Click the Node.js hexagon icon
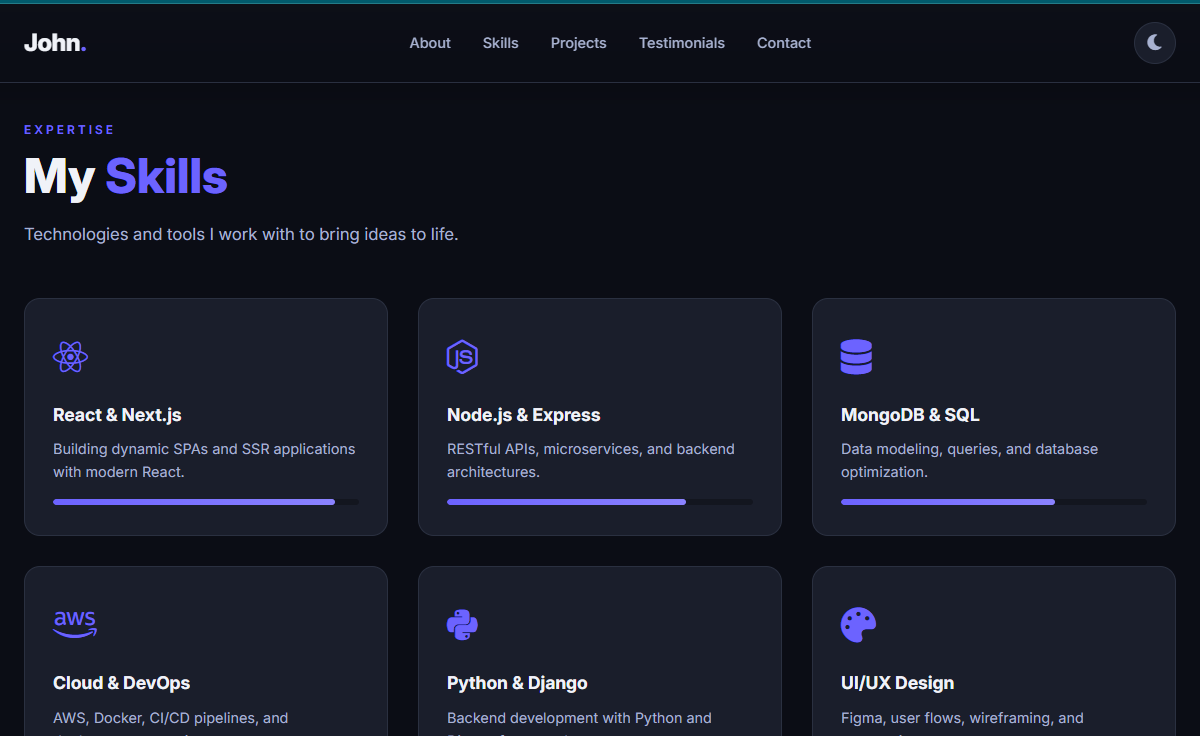The height and width of the screenshot is (736, 1200). point(462,357)
